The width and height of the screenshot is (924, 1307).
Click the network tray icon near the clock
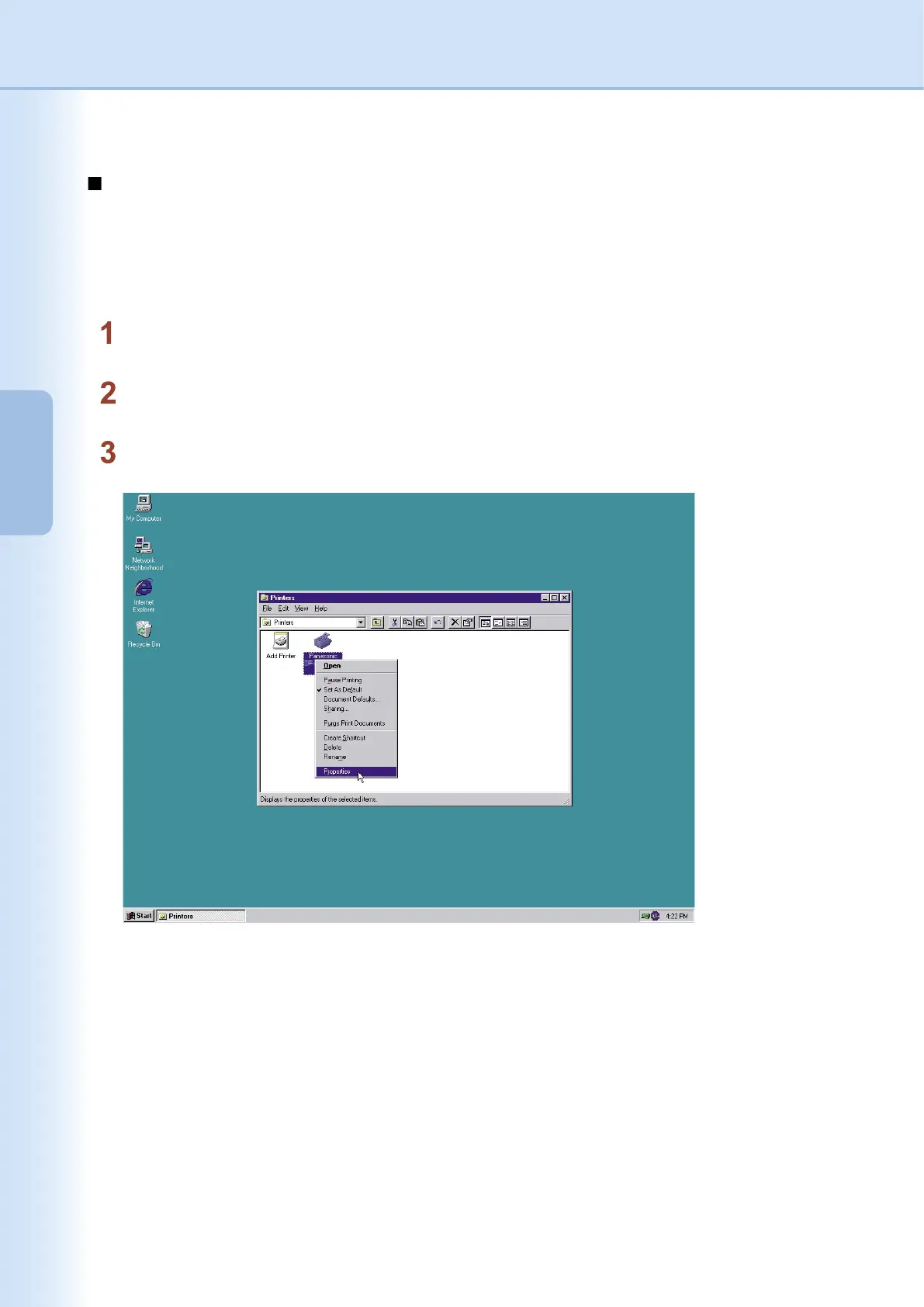[x=645, y=916]
